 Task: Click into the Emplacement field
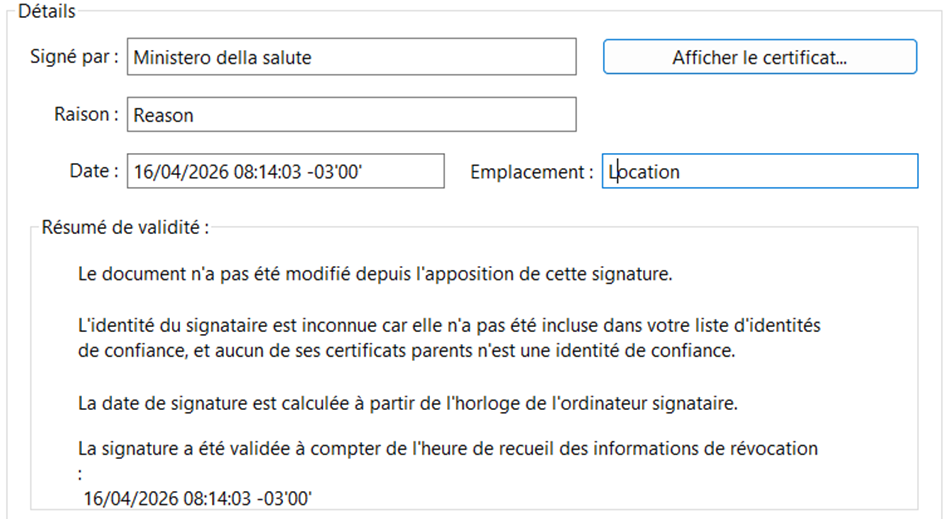tap(760, 171)
